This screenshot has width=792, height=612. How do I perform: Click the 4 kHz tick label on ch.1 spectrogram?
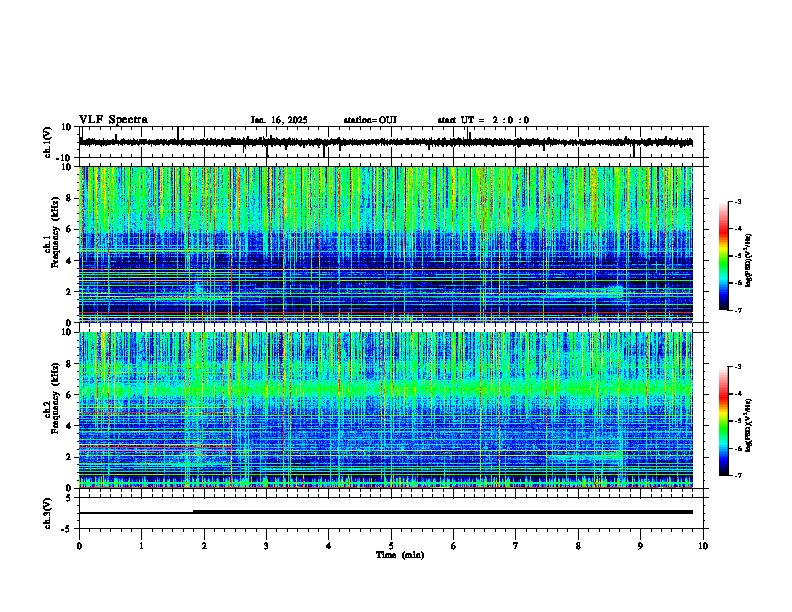[69, 261]
